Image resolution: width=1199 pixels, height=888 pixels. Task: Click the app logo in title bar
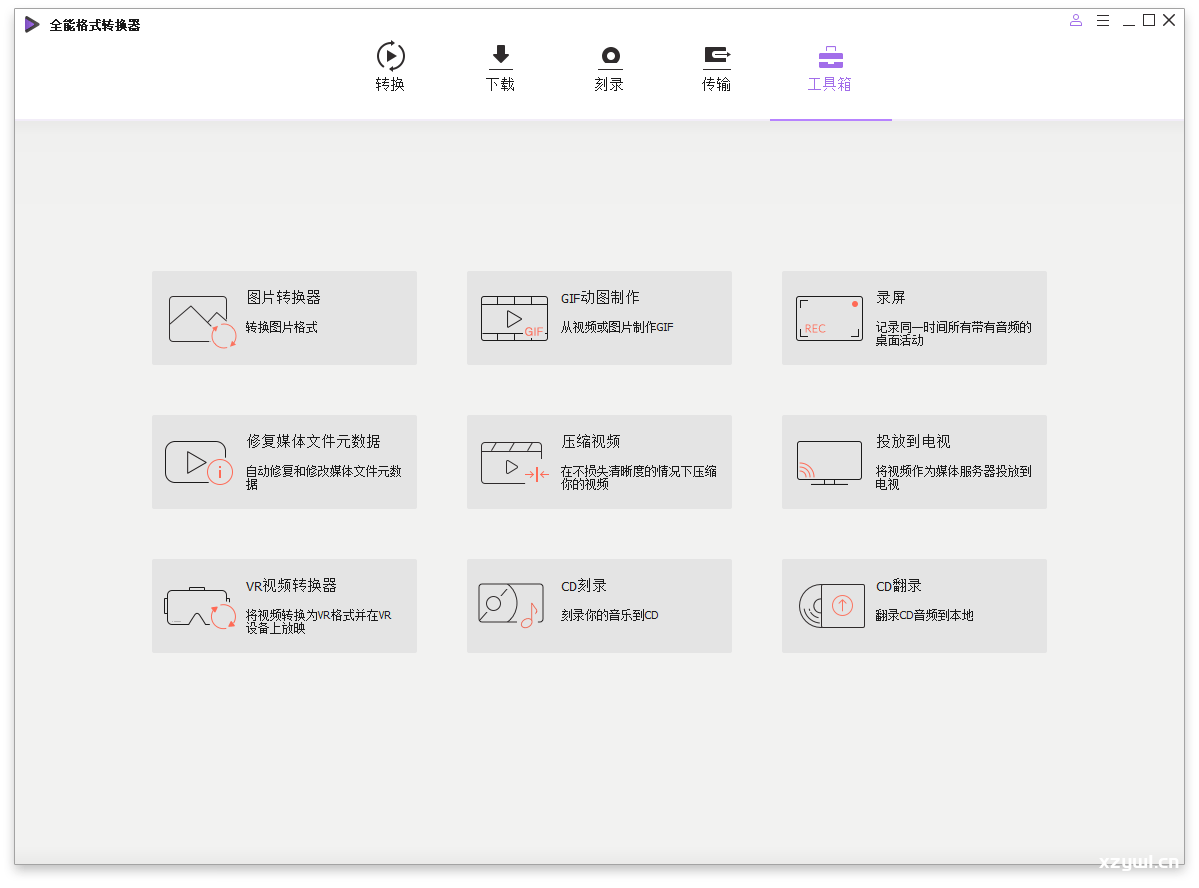tap(33, 24)
